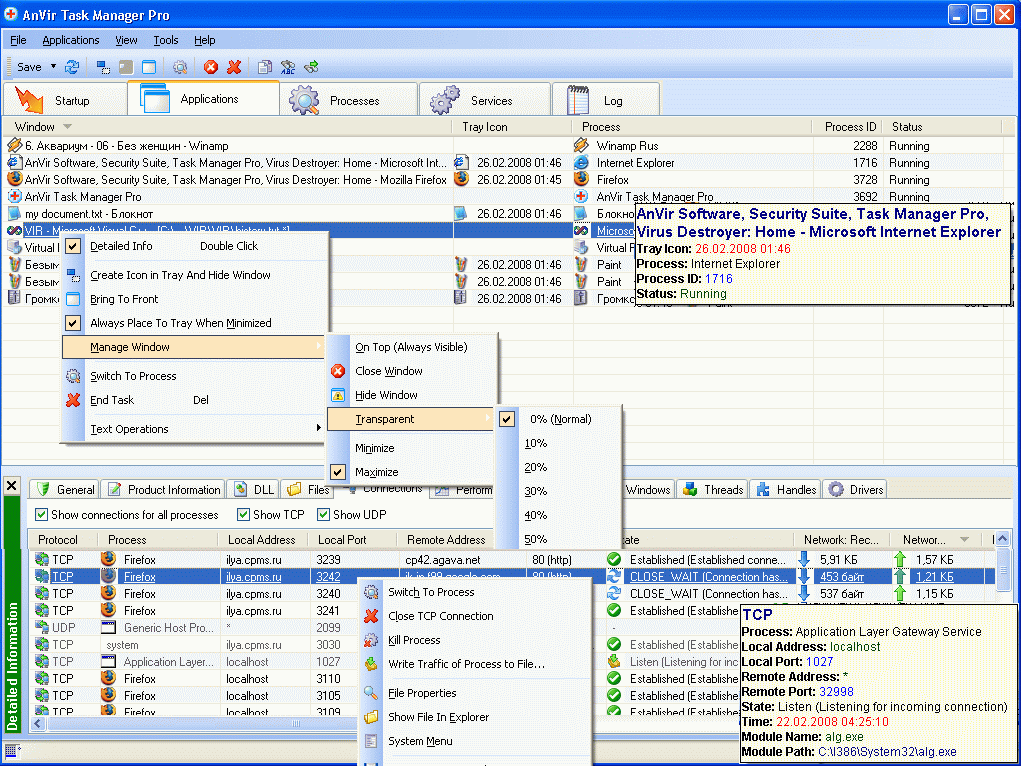Click the red cross AnVir Task Manager Pro row icon
Image resolution: width=1021 pixels, height=766 pixels.
click(14, 196)
